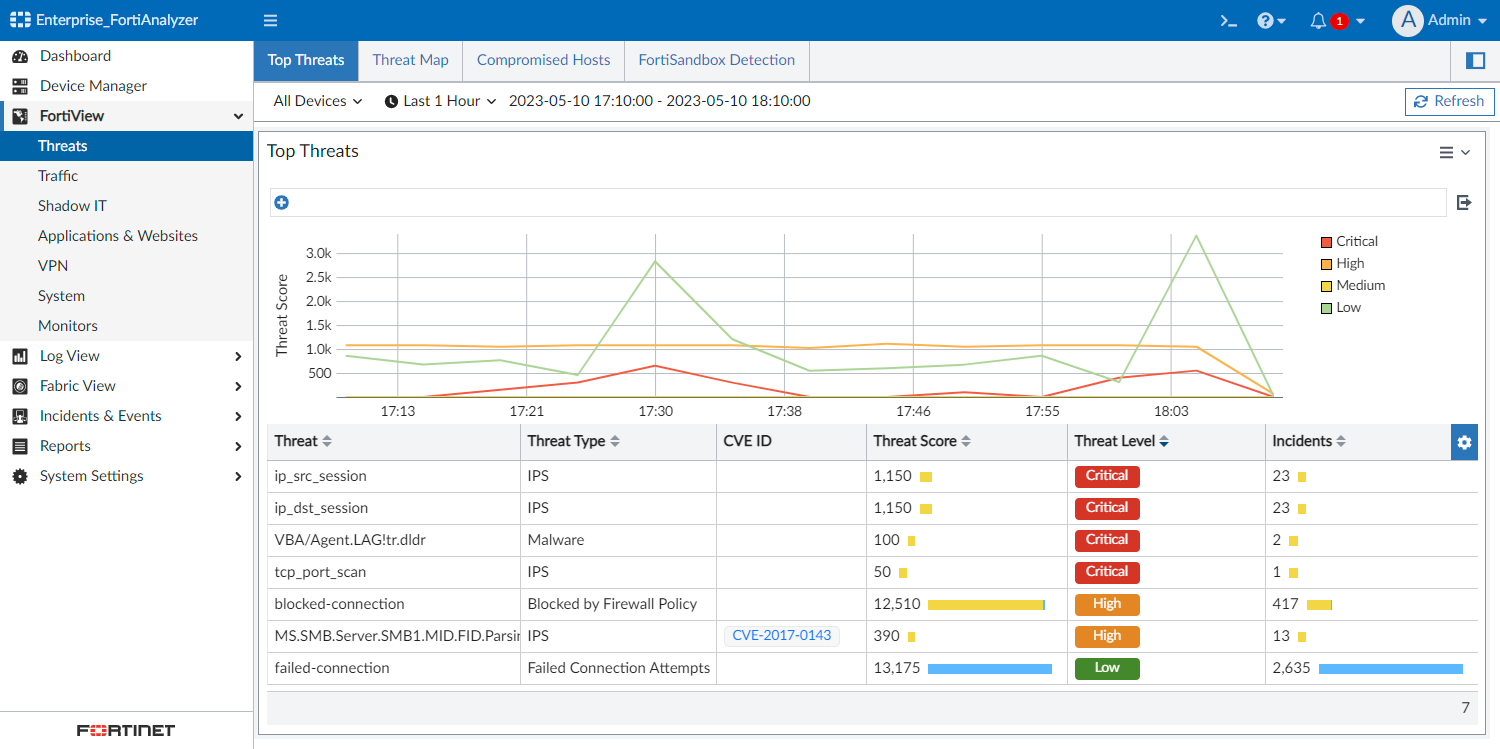Open the CVE-2017-0143 link
The width and height of the screenshot is (1500, 749).
coord(781,635)
